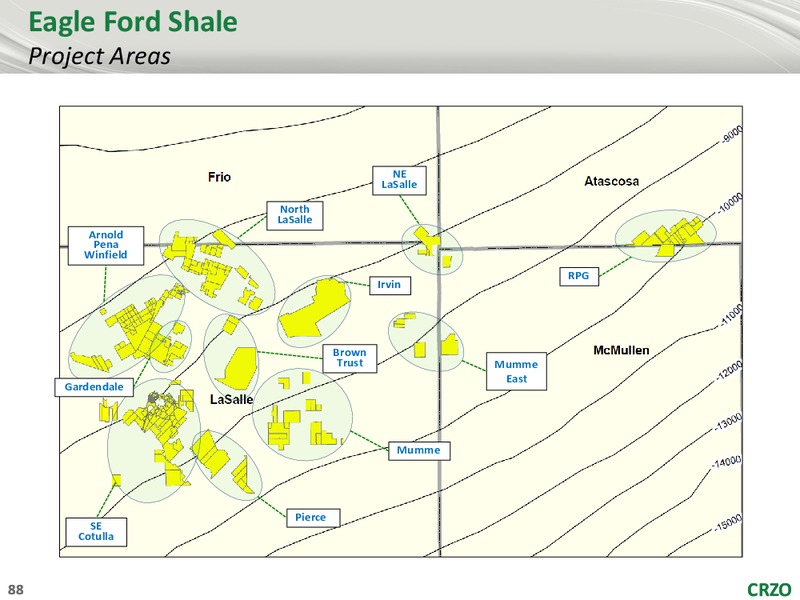Click the page number 88

click(16, 590)
